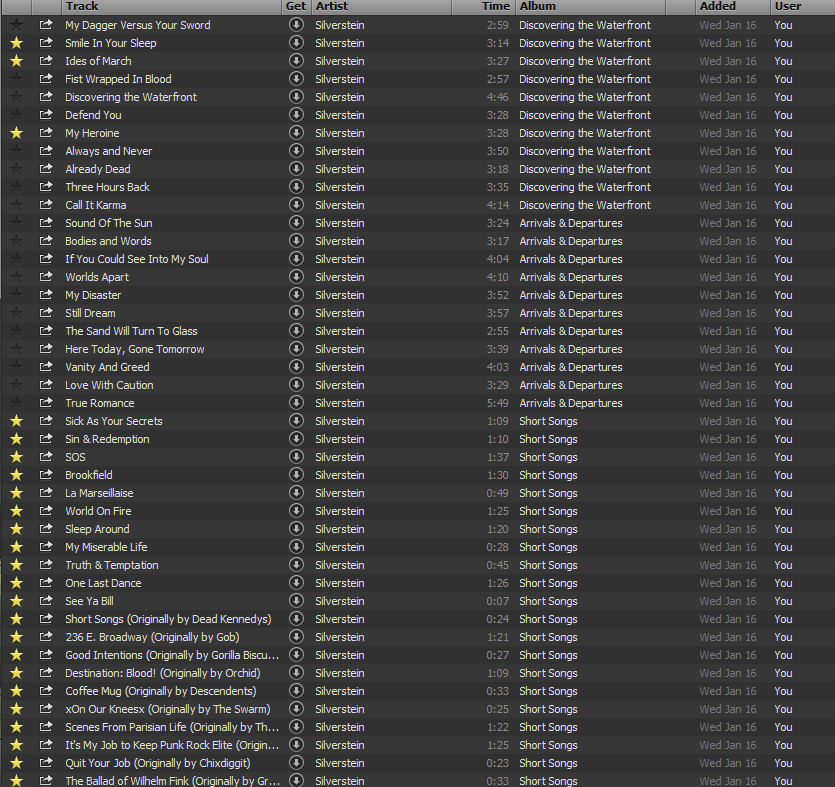The width and height of the screenshot is (835, 787).
Task: Share the track World On Fire
Action: [46, 511]
